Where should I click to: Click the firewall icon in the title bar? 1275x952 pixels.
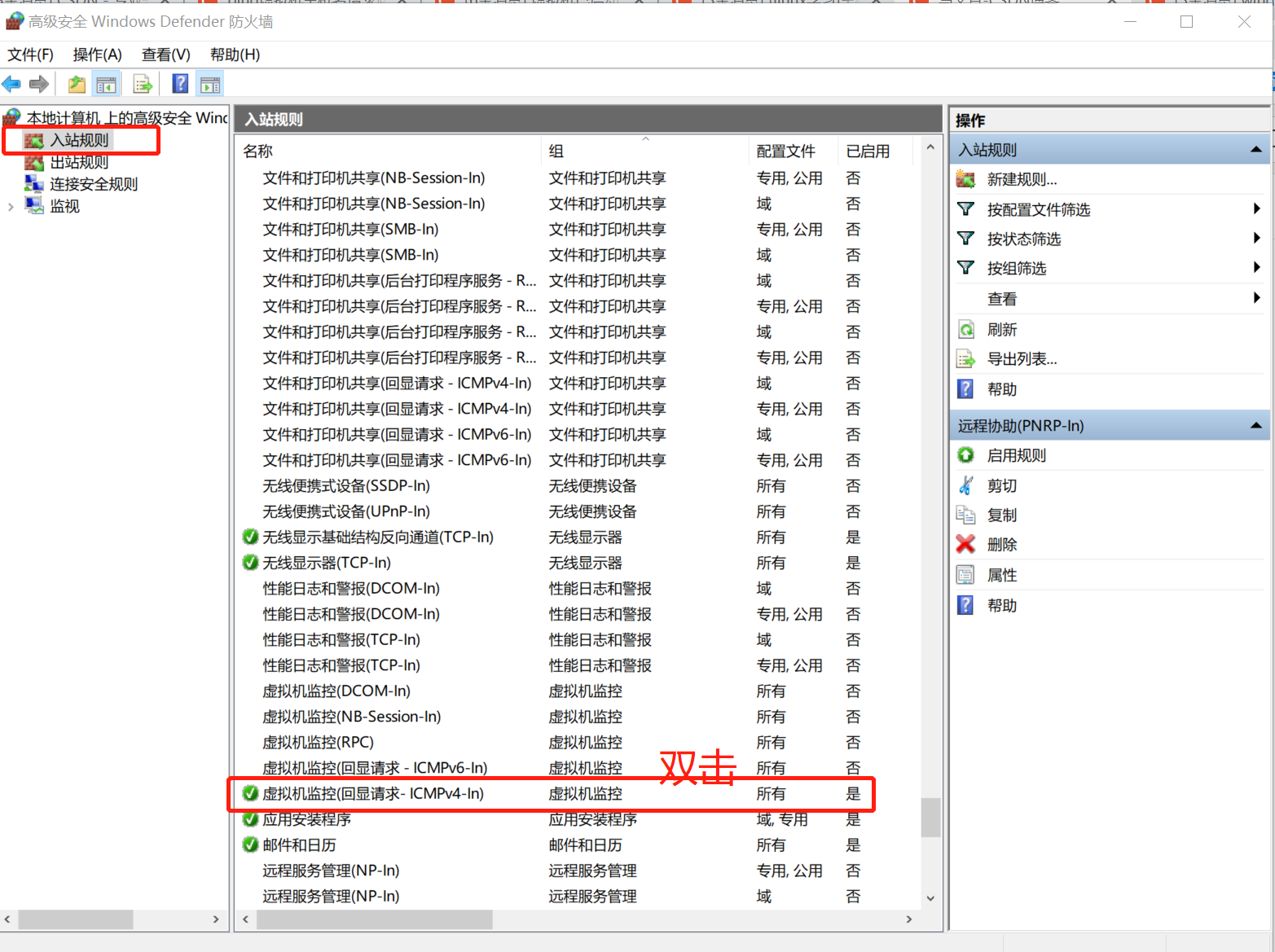pyautogui.click(x=15, y=21)
